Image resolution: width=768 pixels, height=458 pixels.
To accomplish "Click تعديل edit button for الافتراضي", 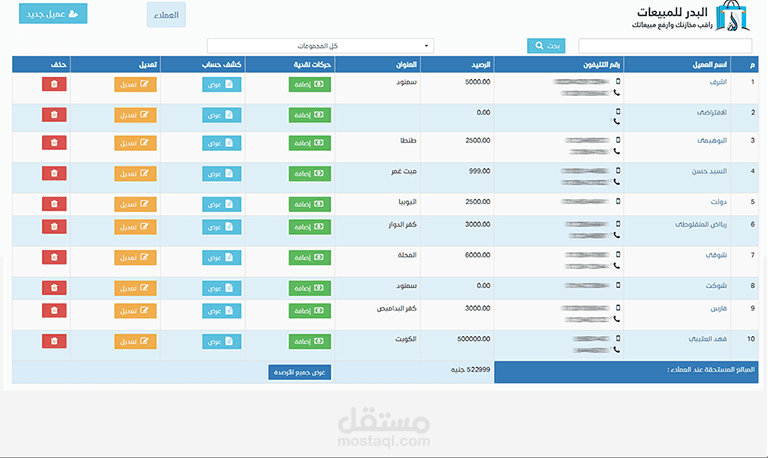I will point(135,115).
